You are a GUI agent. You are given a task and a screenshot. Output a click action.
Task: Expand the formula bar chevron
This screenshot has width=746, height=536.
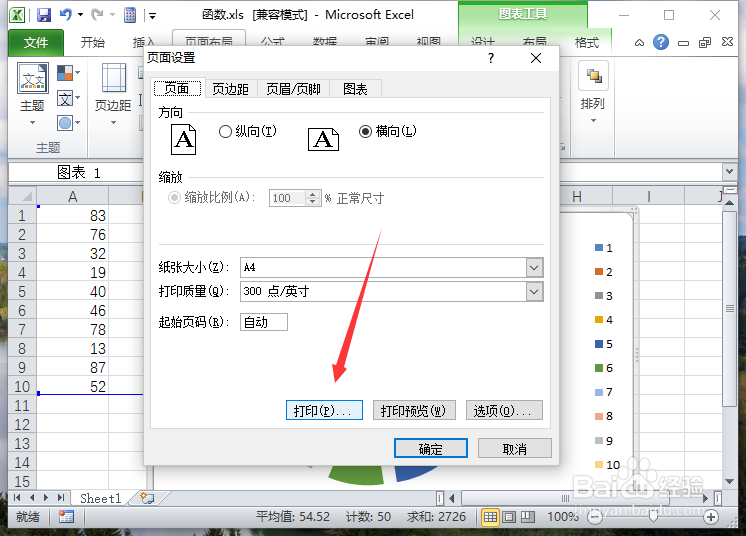729,171
